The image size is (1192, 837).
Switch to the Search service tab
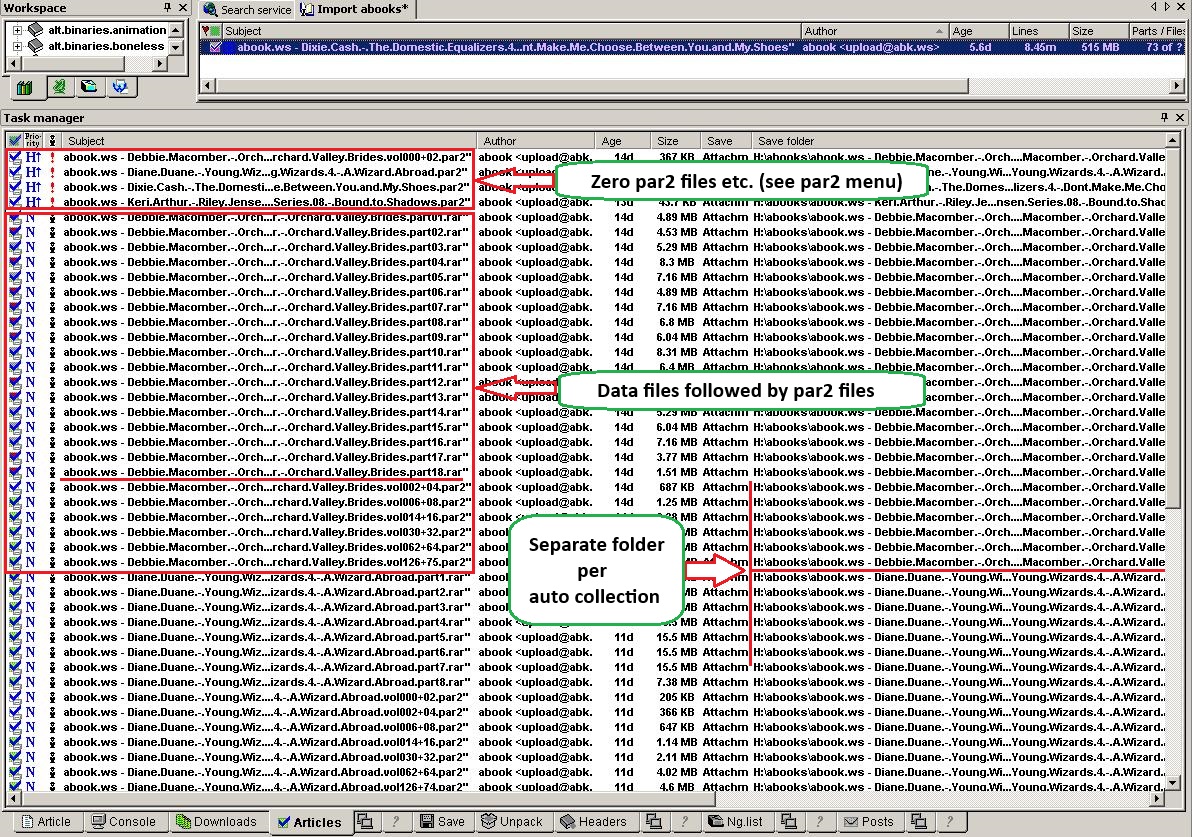247,10
